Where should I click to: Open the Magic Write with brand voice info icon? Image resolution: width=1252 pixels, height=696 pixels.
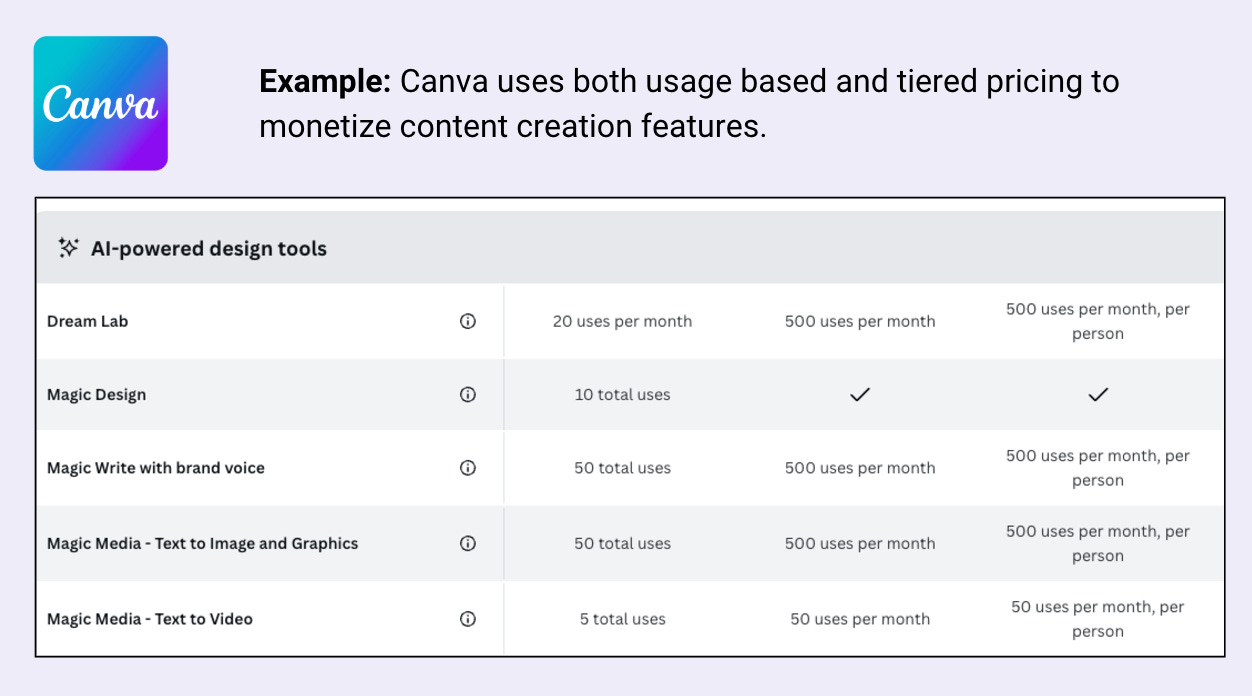pyautogui.click(x=467, y=468)
